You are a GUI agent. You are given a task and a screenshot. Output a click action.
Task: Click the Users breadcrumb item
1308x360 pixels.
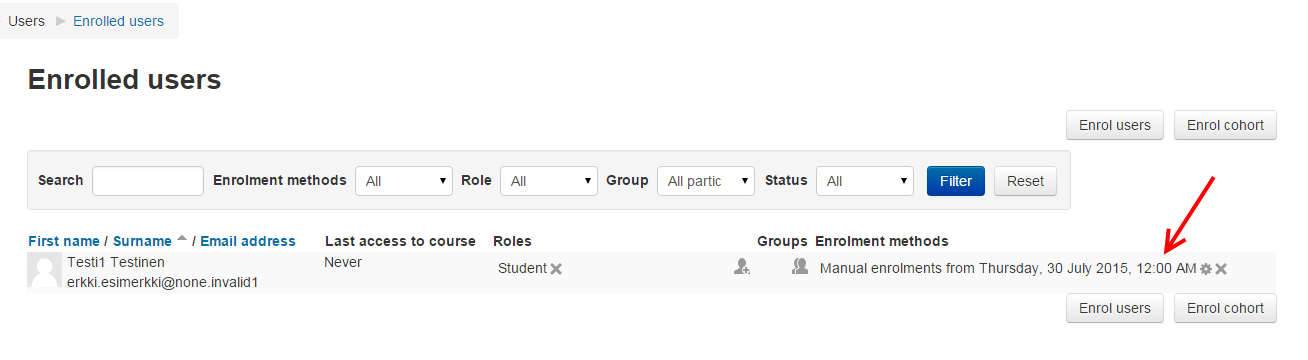click(26, 21)
